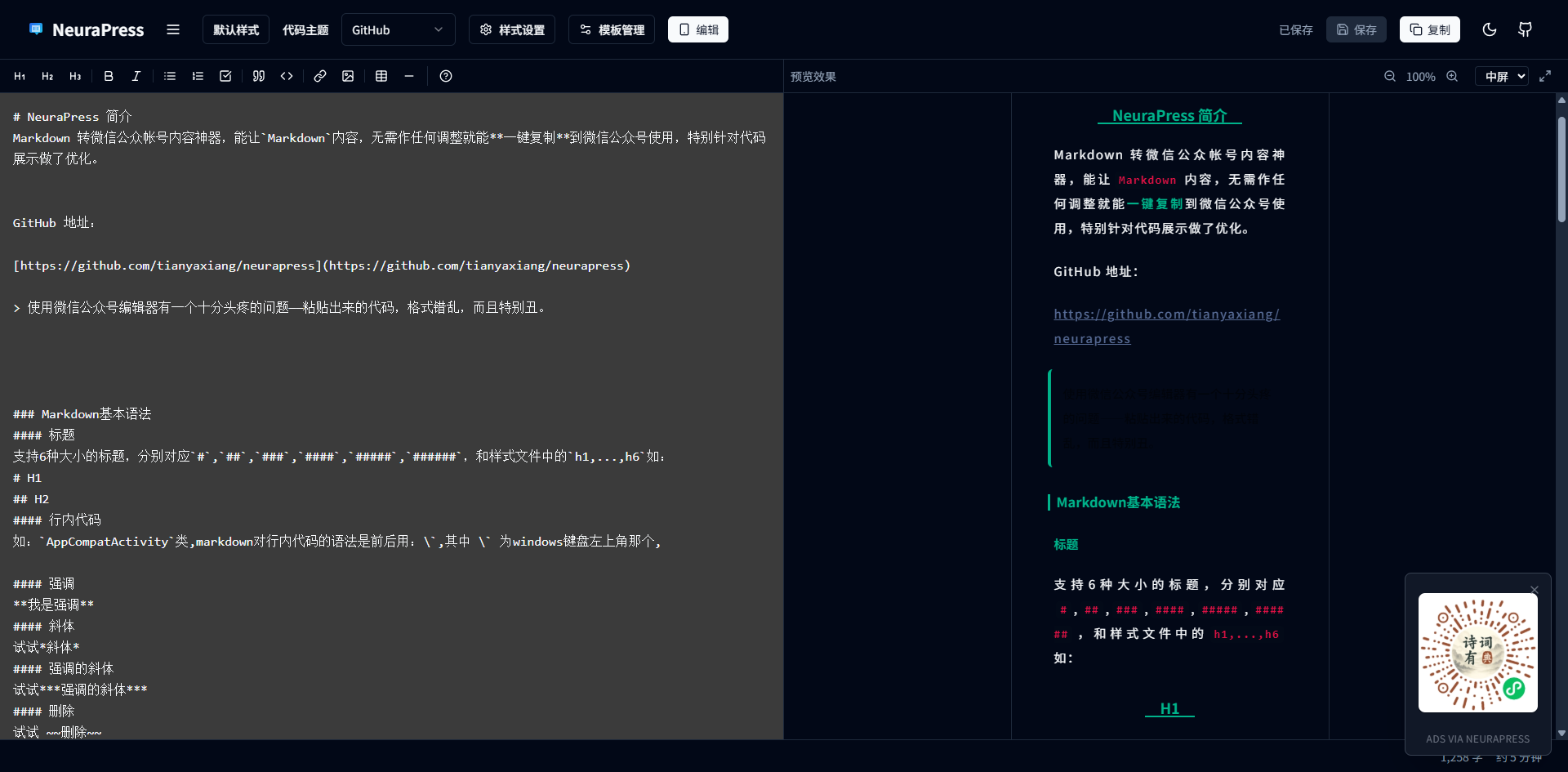
Task: Insert an image
Action: [348, 76]
